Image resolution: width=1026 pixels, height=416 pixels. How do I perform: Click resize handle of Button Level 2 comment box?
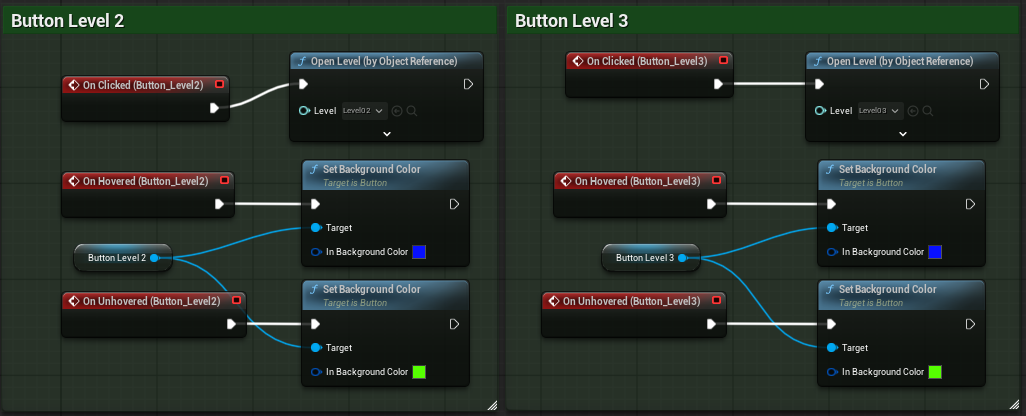tap(492, 406)
